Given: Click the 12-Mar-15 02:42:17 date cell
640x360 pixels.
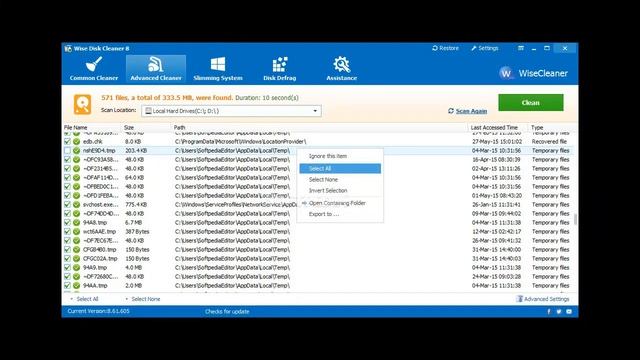Looking at the screenshot, I should click(497, 231).
